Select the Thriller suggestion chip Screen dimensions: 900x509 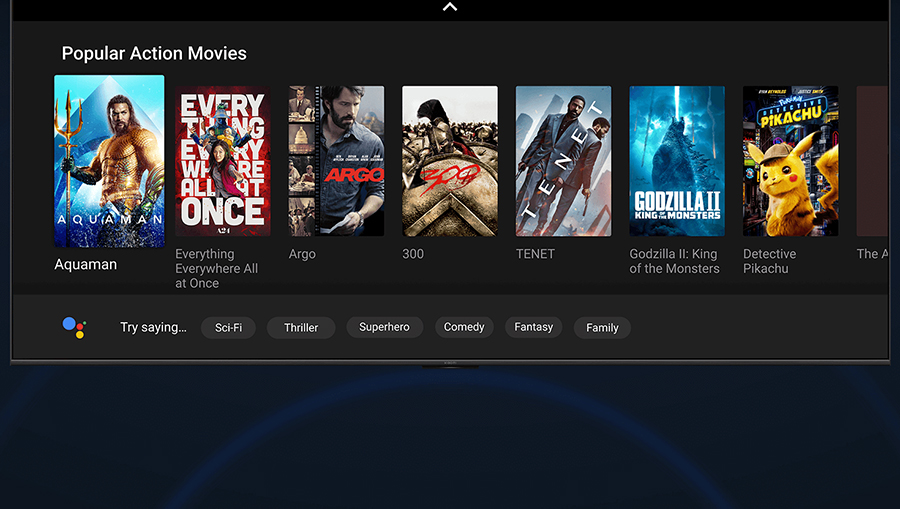301,328
